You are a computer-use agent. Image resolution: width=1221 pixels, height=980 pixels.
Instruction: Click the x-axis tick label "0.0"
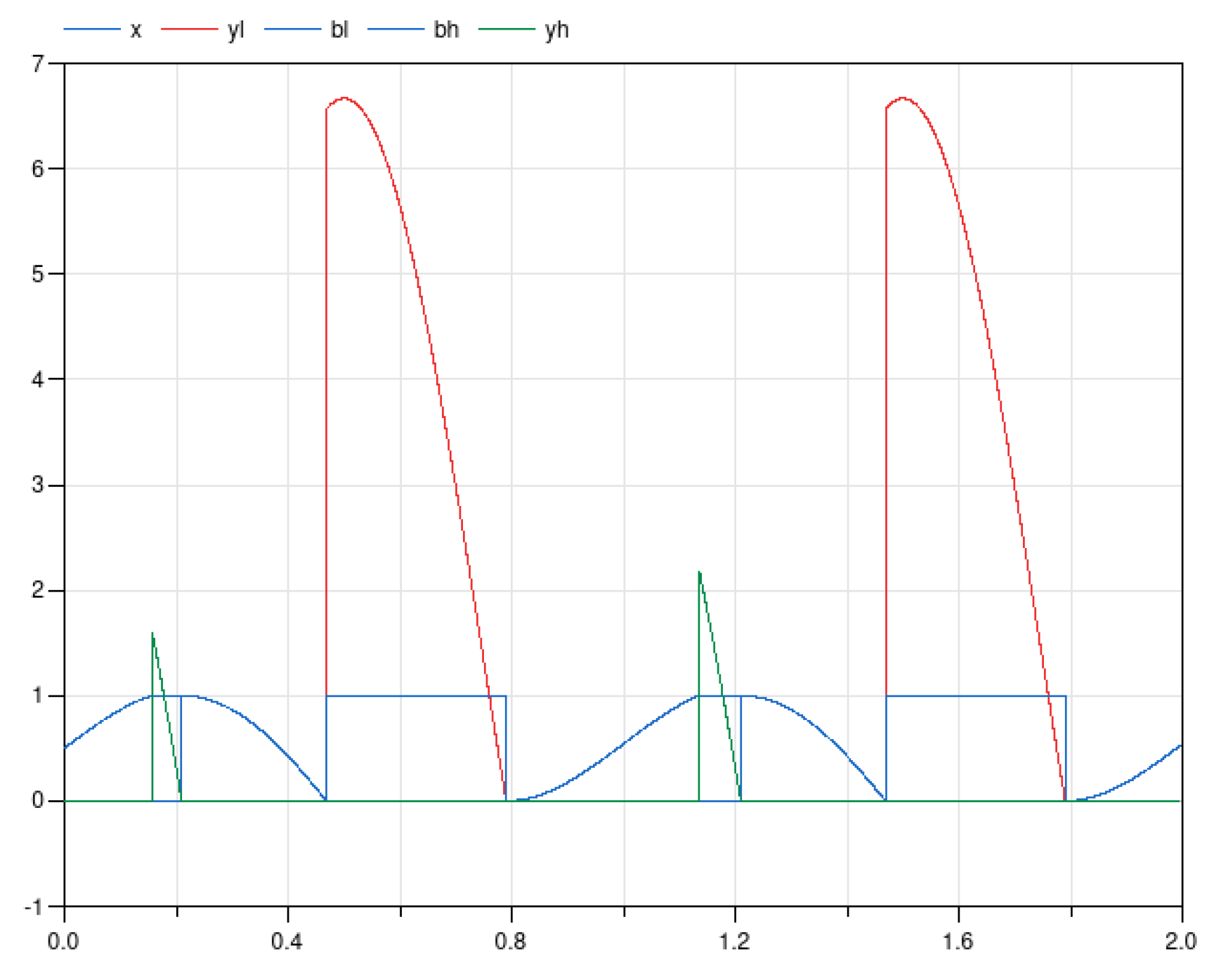[x=63, y=941]
